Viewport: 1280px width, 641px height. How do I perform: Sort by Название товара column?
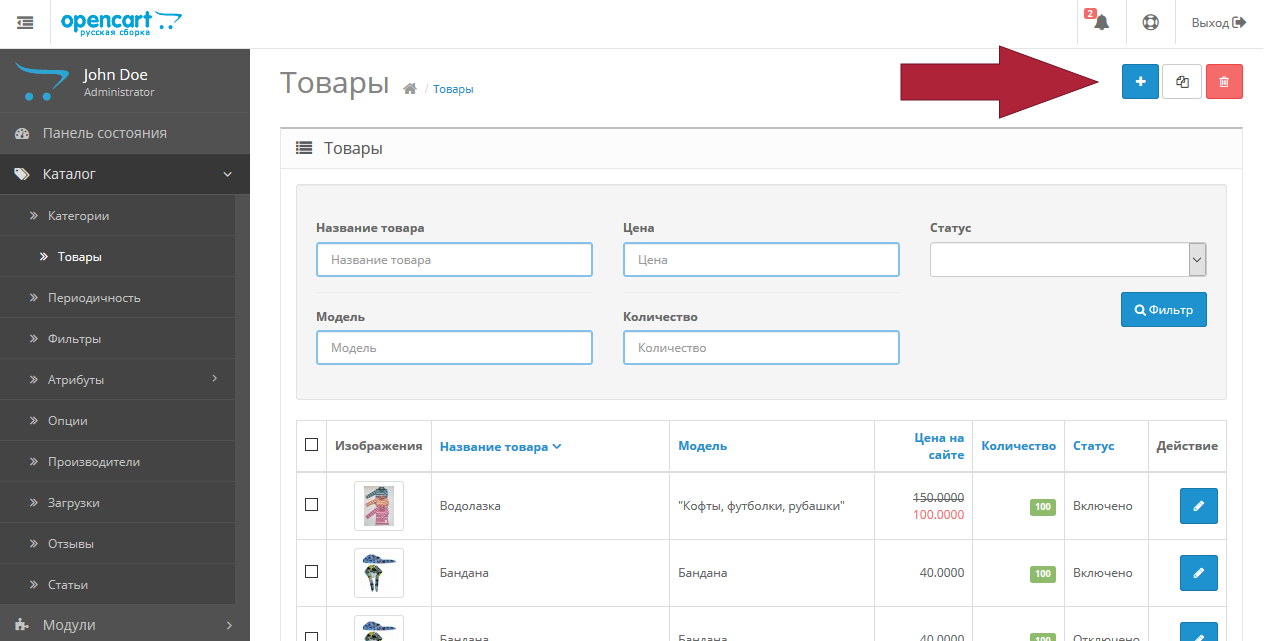500,447
